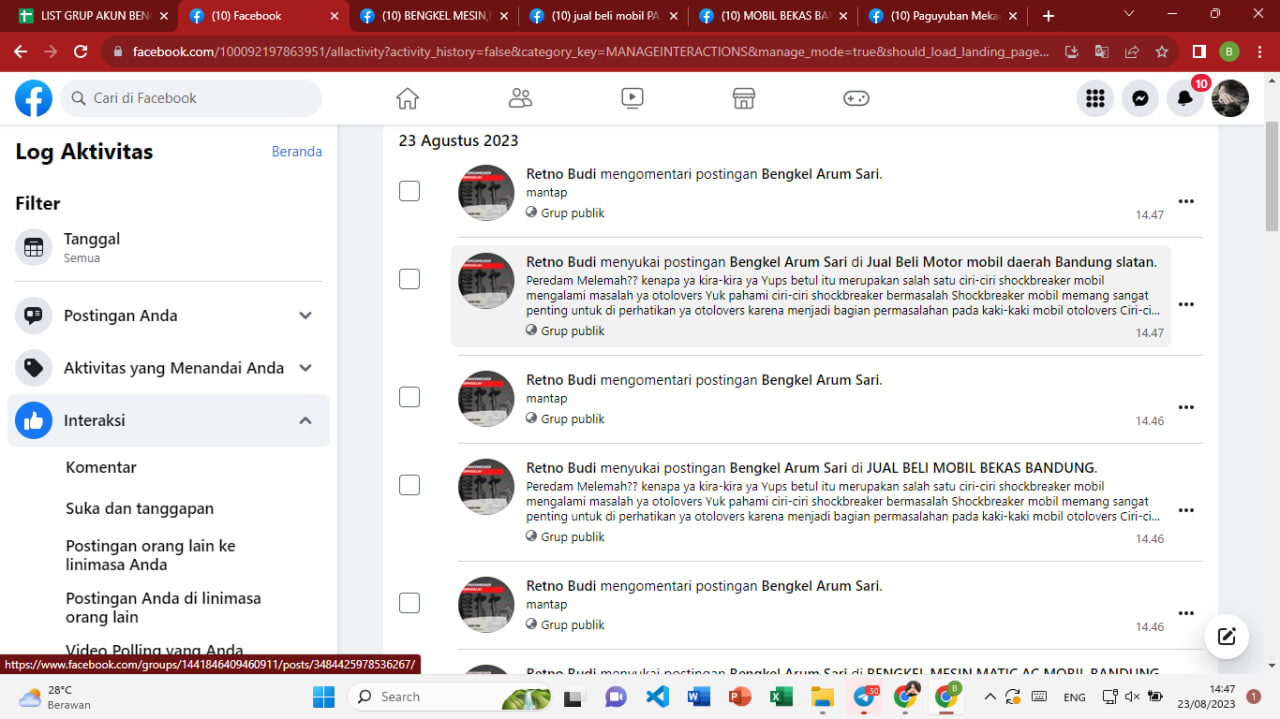
Task: Go to the Facebook Home (Beranda) house icon
Action: click(x=407, y=98)
